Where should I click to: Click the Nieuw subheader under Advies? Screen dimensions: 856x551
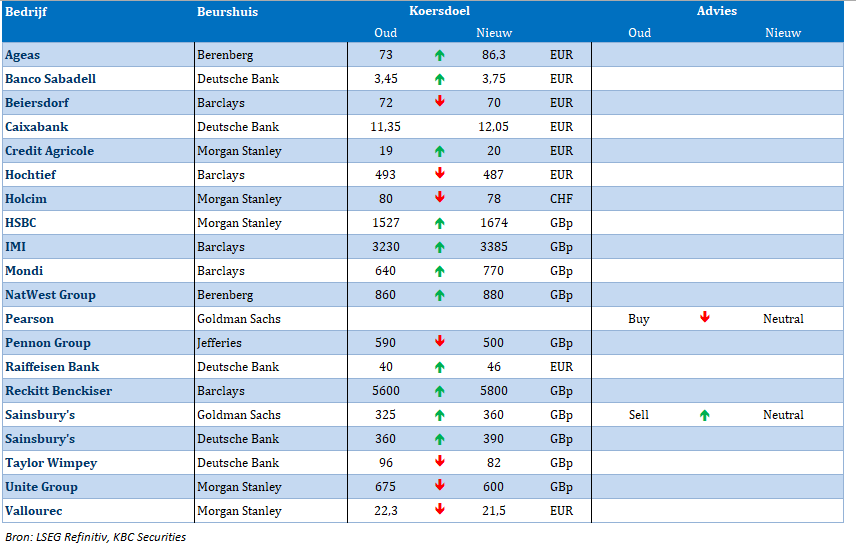[783, 33]
